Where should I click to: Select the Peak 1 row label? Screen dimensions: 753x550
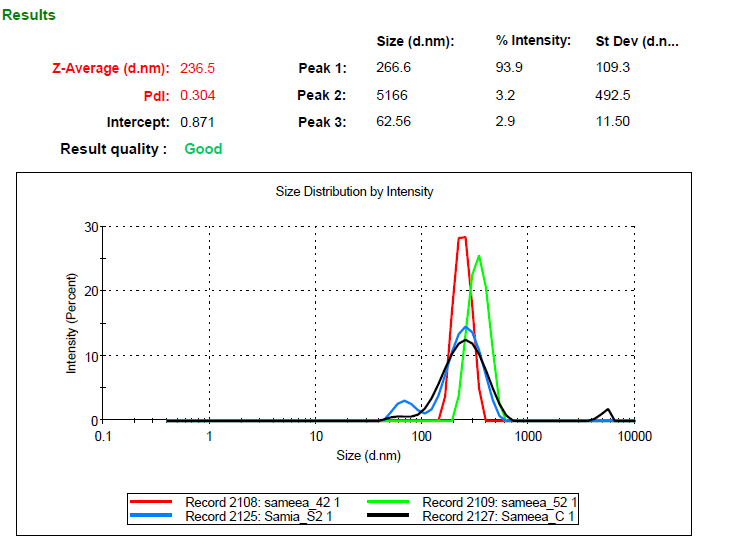coord(322,69)
